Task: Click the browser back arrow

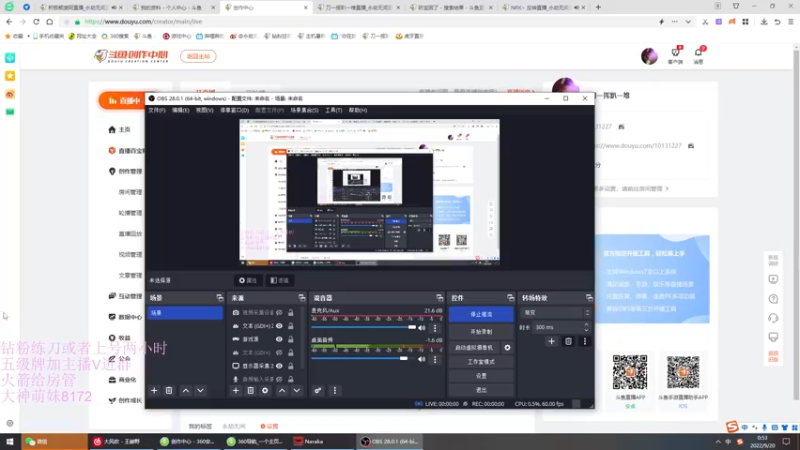Action: tap(9, 22)
